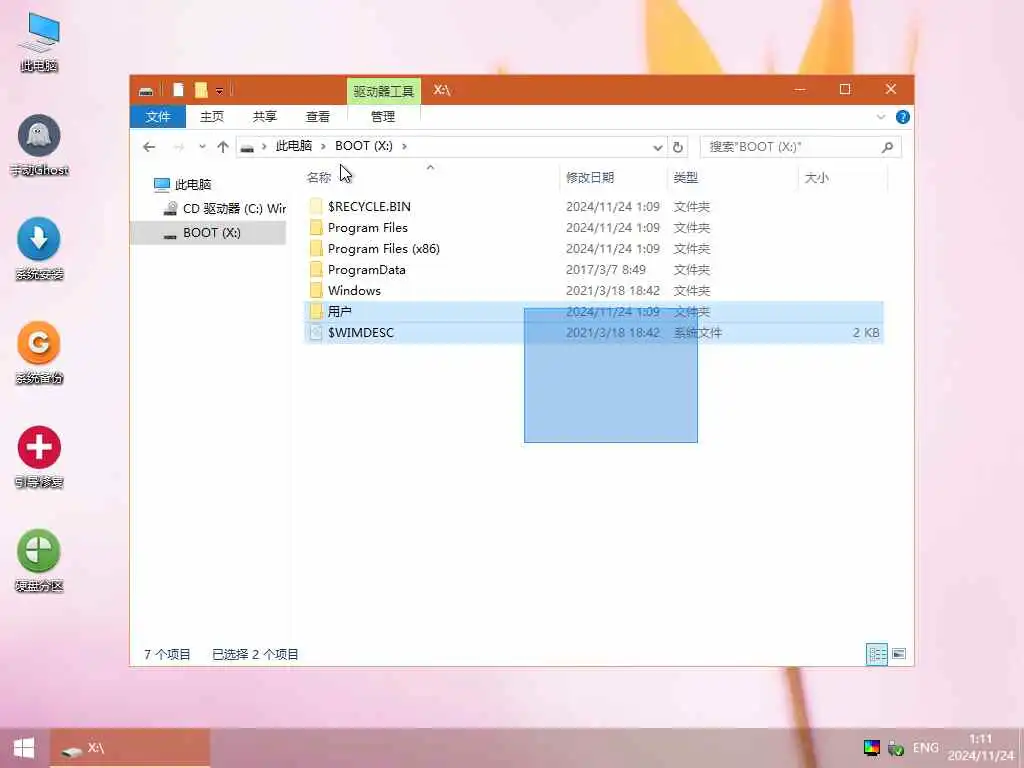The width and height of the screenshot is (1024, 768).
Task: Open the address bar history dropdown
Action: [x=658, y=148]
